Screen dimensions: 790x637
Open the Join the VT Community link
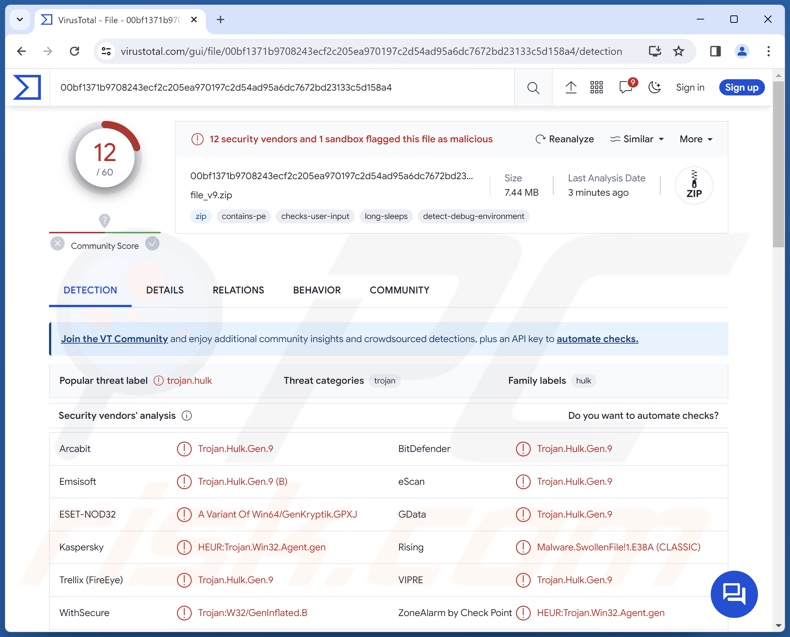pos(114,339)
